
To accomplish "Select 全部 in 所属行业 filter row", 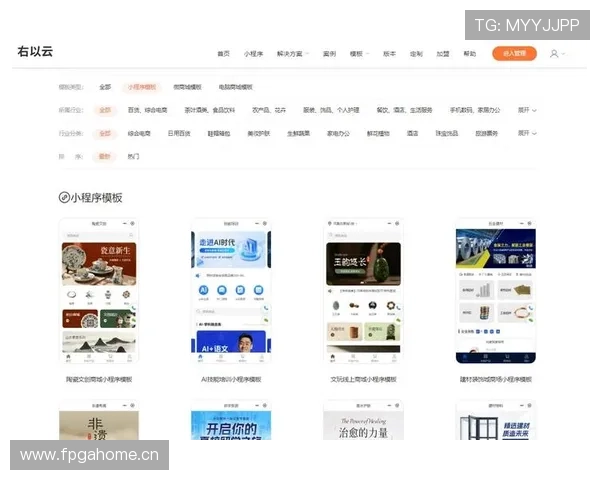I will click(x=105, y=110).
